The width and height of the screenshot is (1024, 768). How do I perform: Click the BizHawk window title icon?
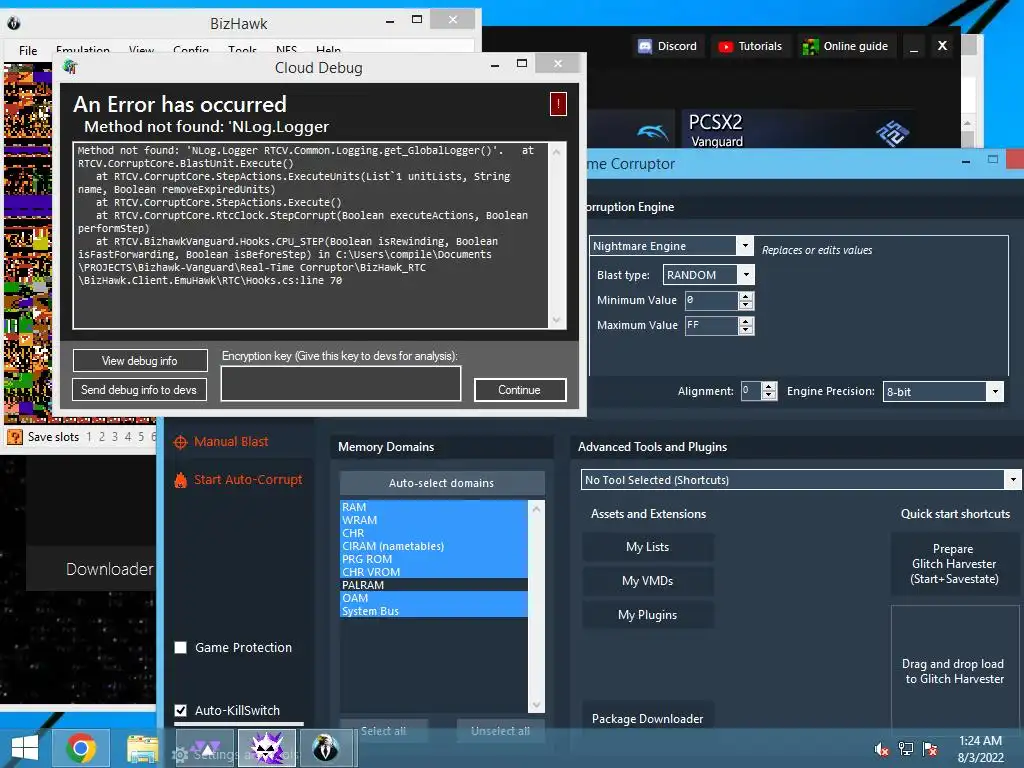click(x=14, y=24)
